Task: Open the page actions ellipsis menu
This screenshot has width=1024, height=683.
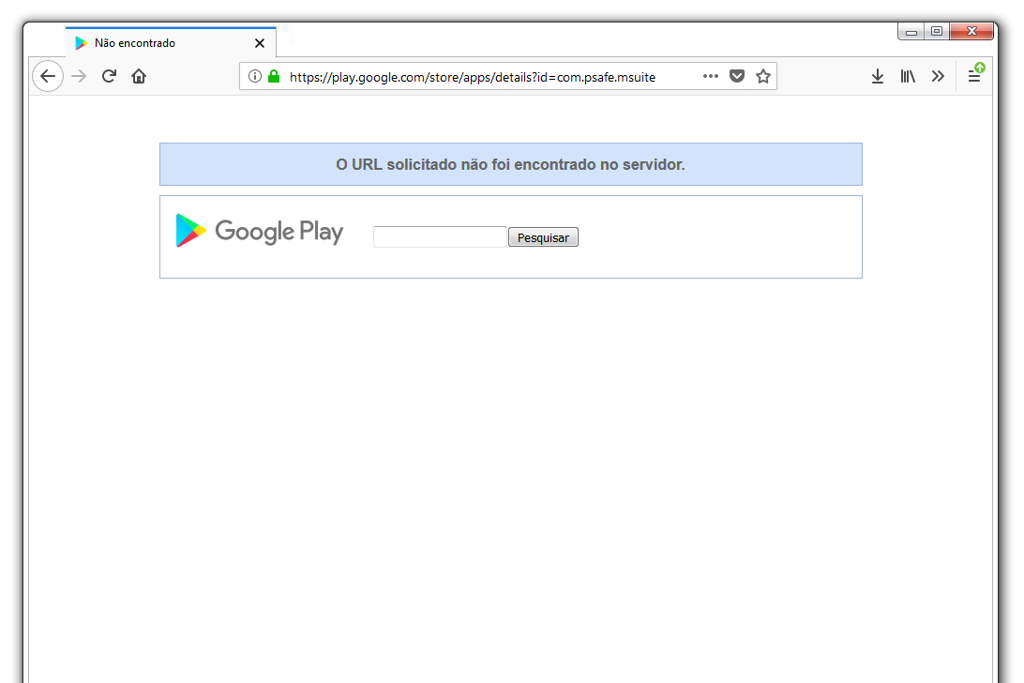Action: pos(710,76)
